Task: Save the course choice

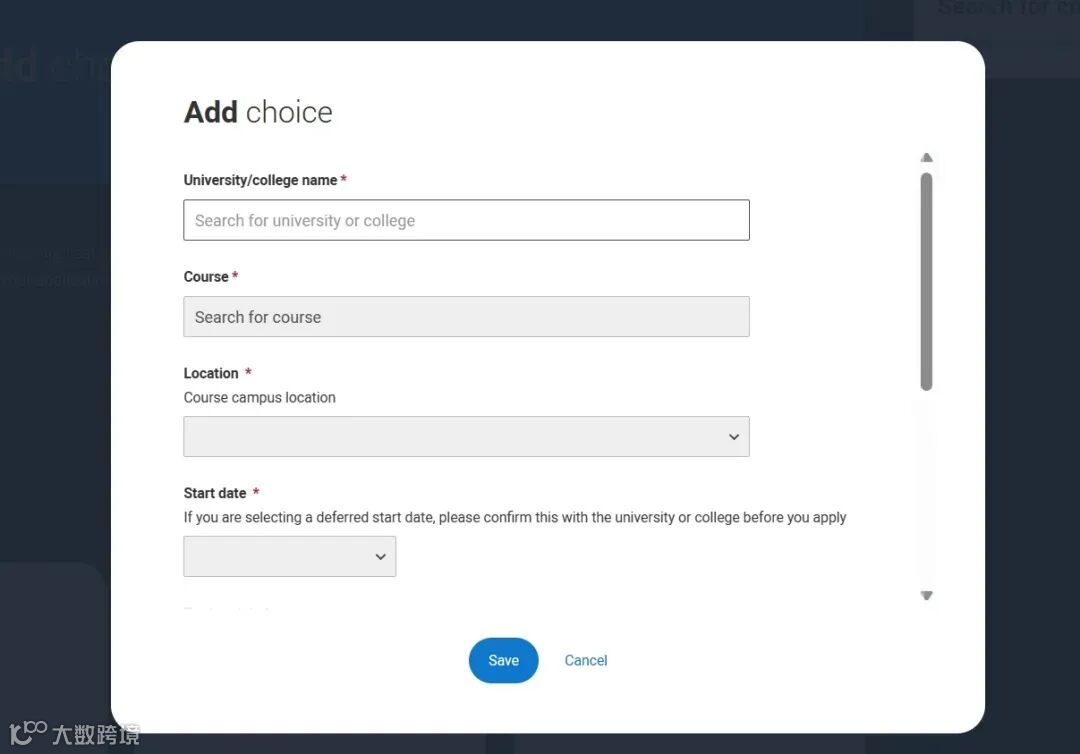Action: tap(503, 660)
